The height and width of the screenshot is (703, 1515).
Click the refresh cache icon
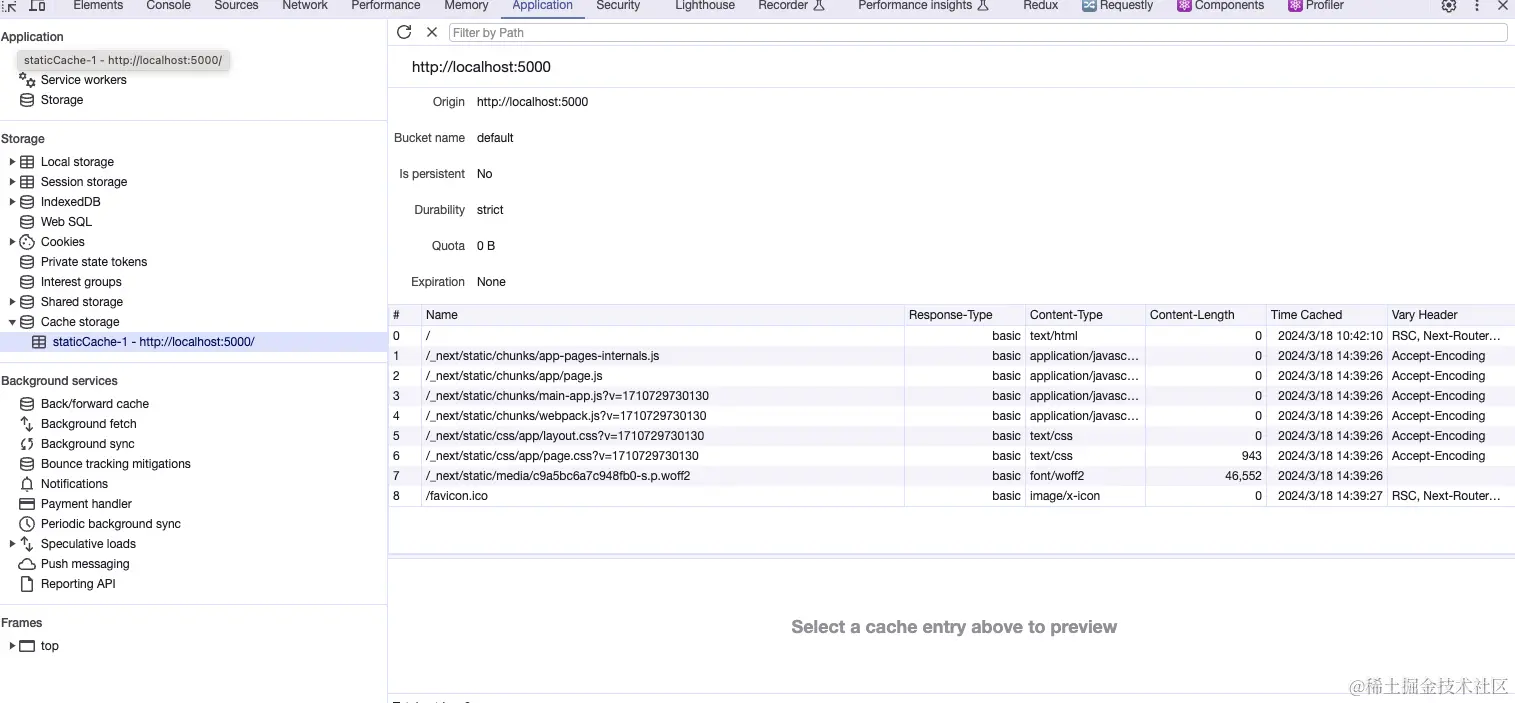(x=404, y=32)
